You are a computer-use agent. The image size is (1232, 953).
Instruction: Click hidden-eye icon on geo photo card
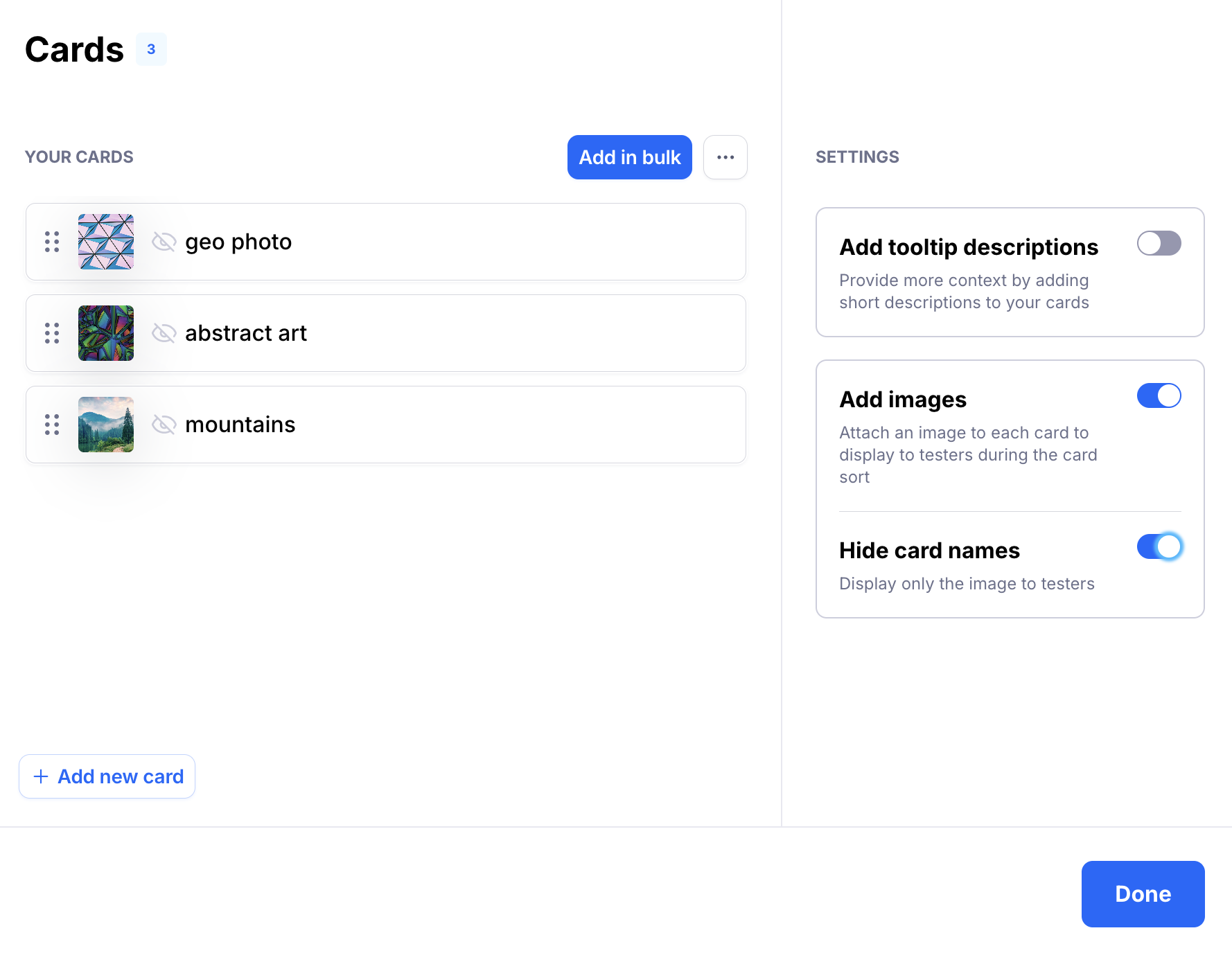pos(164,242)
